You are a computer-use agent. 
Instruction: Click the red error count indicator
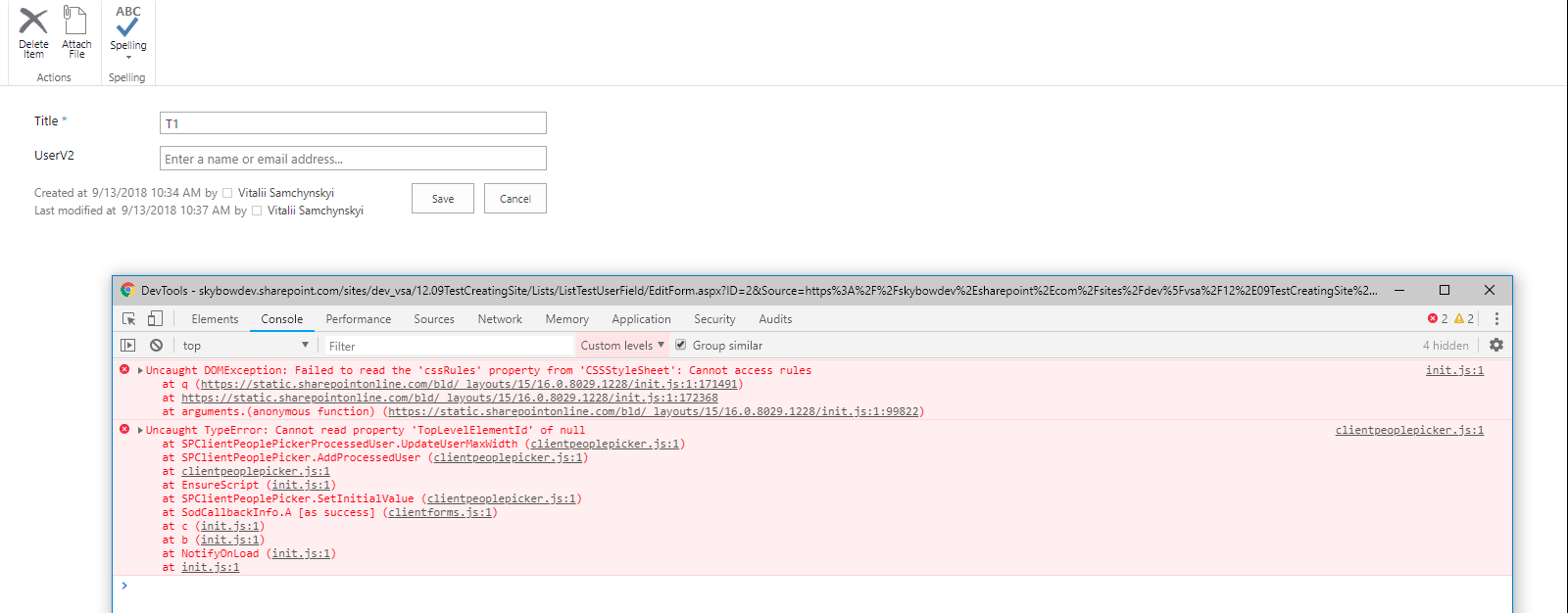tap(1438, 319)
